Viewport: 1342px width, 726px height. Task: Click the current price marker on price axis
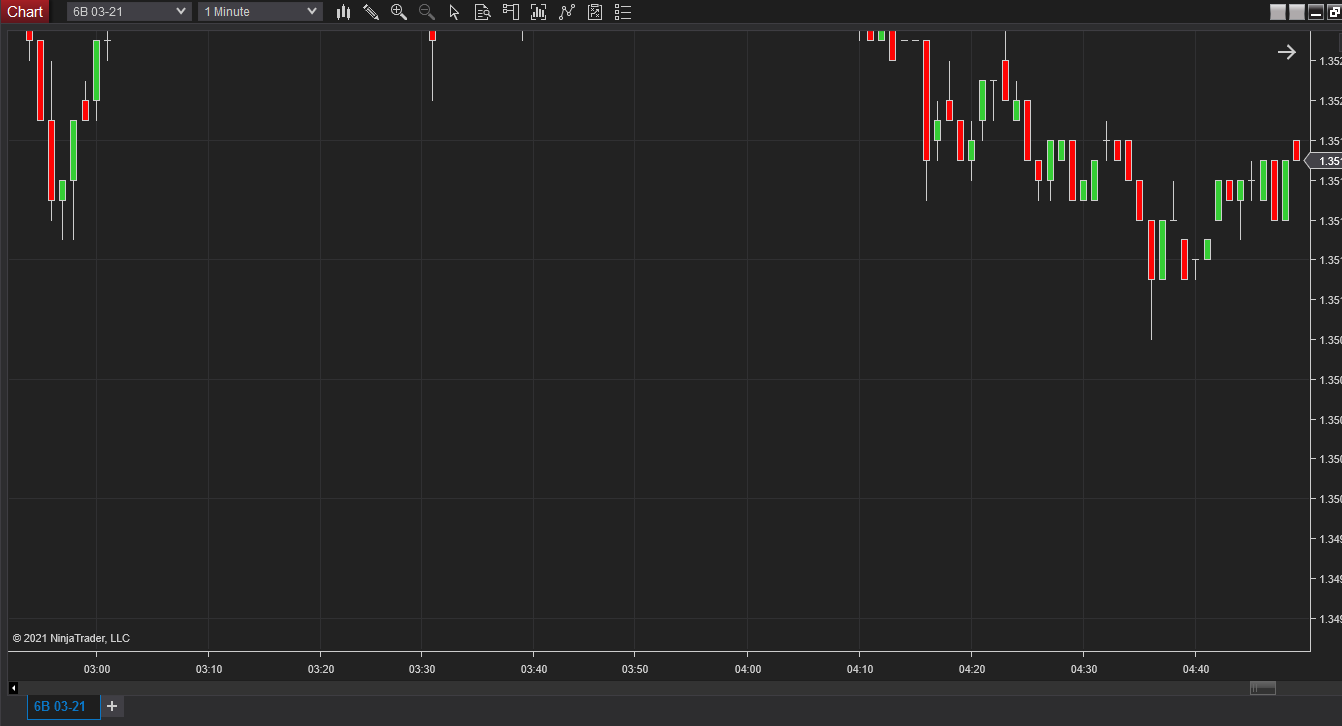click(x=1324, y=161)
